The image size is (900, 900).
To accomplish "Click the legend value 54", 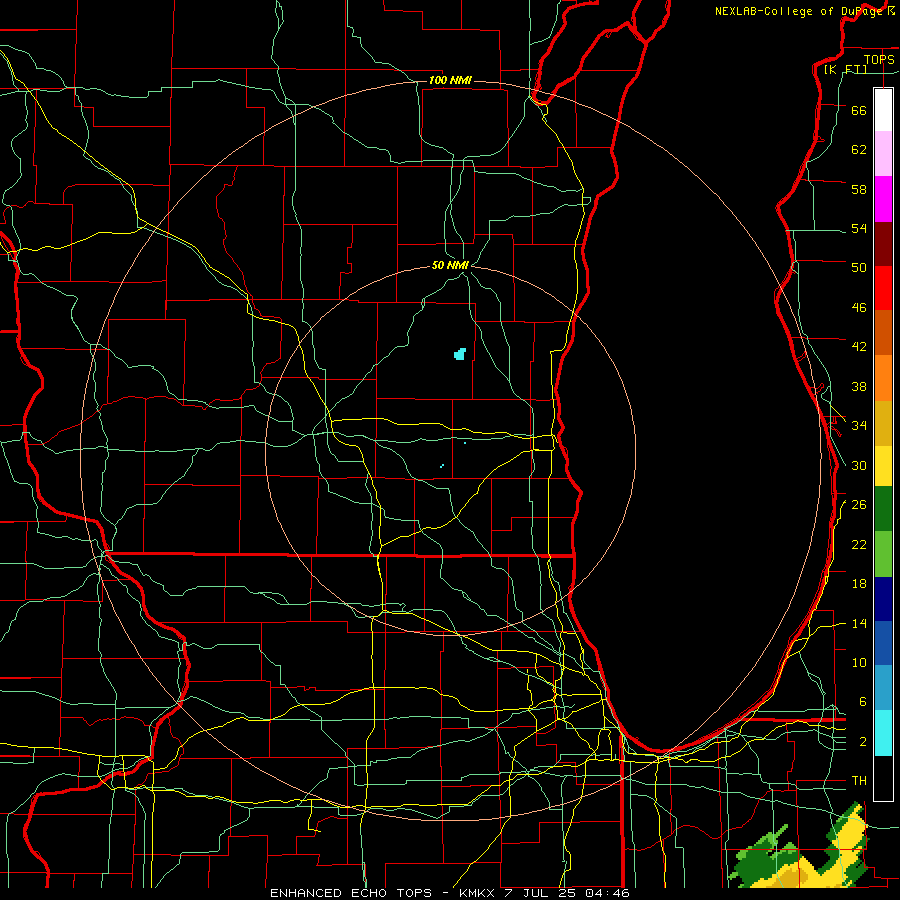I will pos(859,228).
